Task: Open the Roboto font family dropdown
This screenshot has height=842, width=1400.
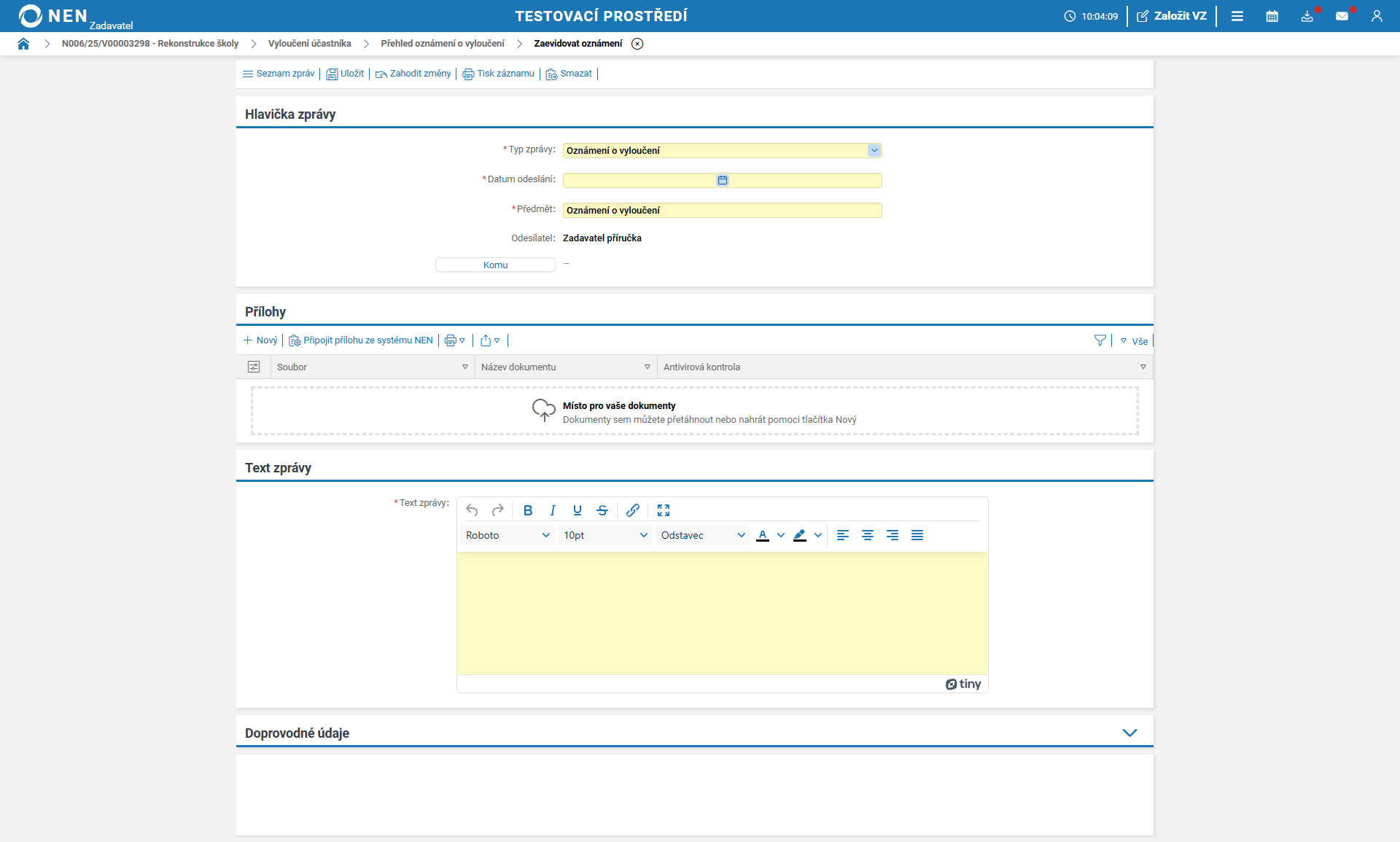Action: pyautogui.click(x=507, y=535)
